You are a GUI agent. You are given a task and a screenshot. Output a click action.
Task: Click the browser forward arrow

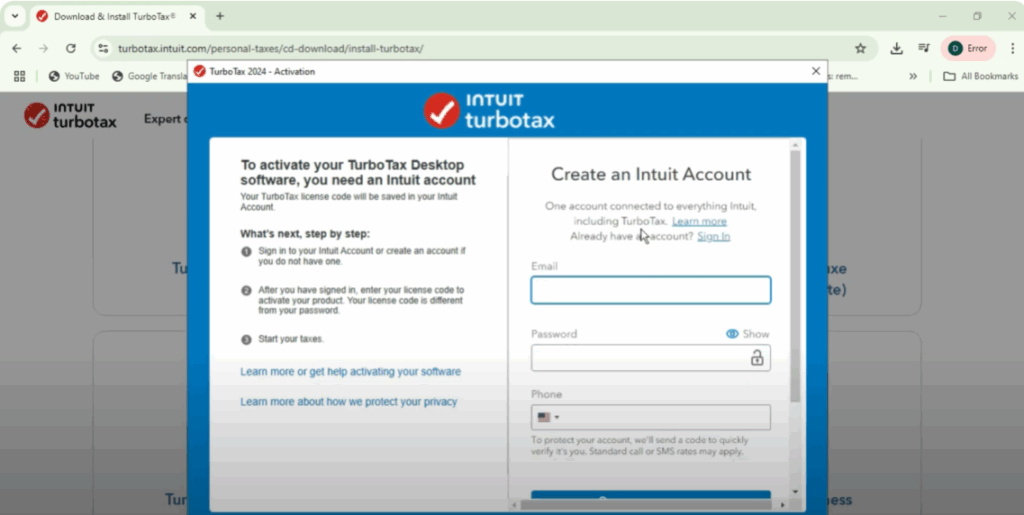coord(44,48)
